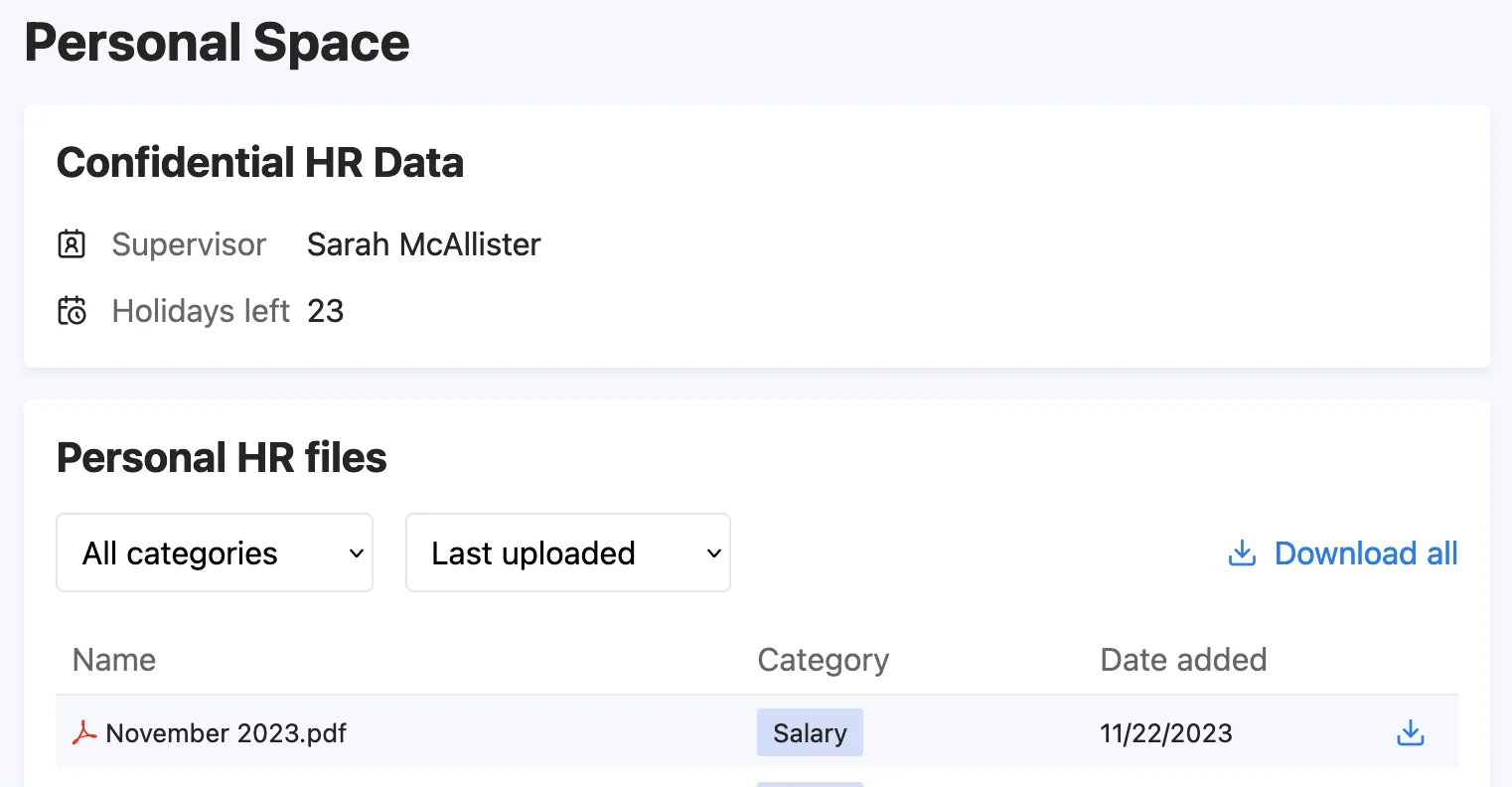Click the Category column header
Image resolution: width=1512 pixels, height=787 pixels.
(x=824, y=660)
